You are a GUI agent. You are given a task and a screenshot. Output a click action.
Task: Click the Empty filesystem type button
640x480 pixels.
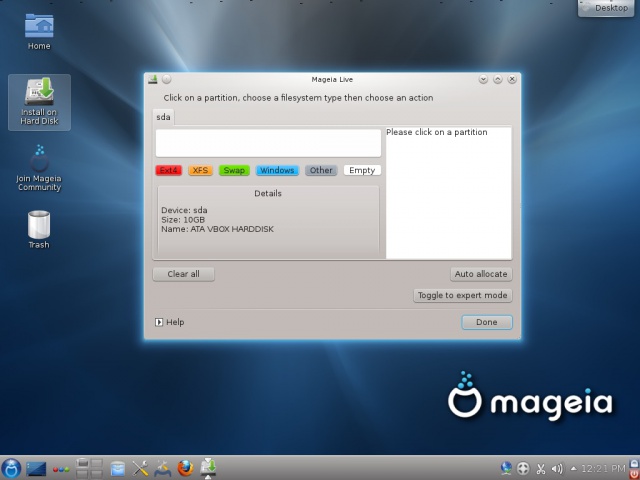point(362,170)
